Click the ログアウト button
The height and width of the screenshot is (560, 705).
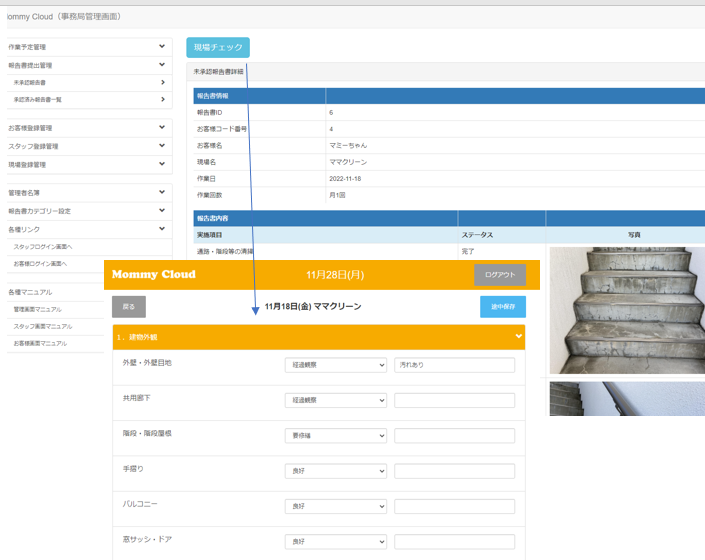tap(499, 274)
